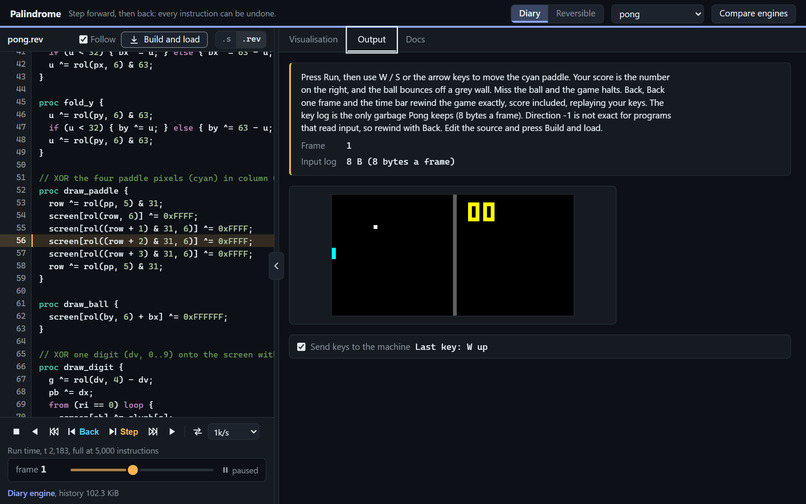
Task: Click line 62 screen[rol(by, 6) + bx] code
Action: pyautogui.click(x=138, y=317)
